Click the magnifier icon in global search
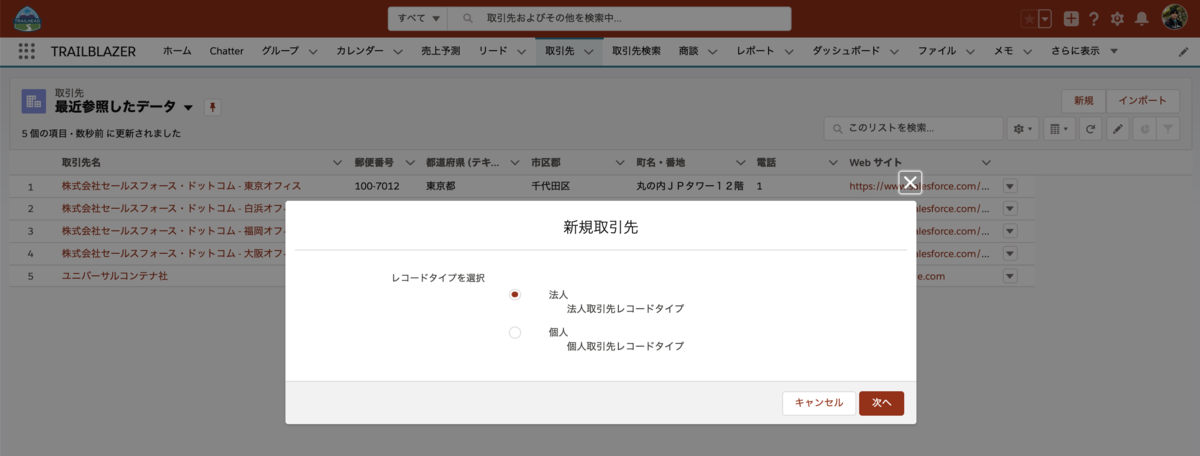The height and width of the screenshot is (456, 1200). 467,18
